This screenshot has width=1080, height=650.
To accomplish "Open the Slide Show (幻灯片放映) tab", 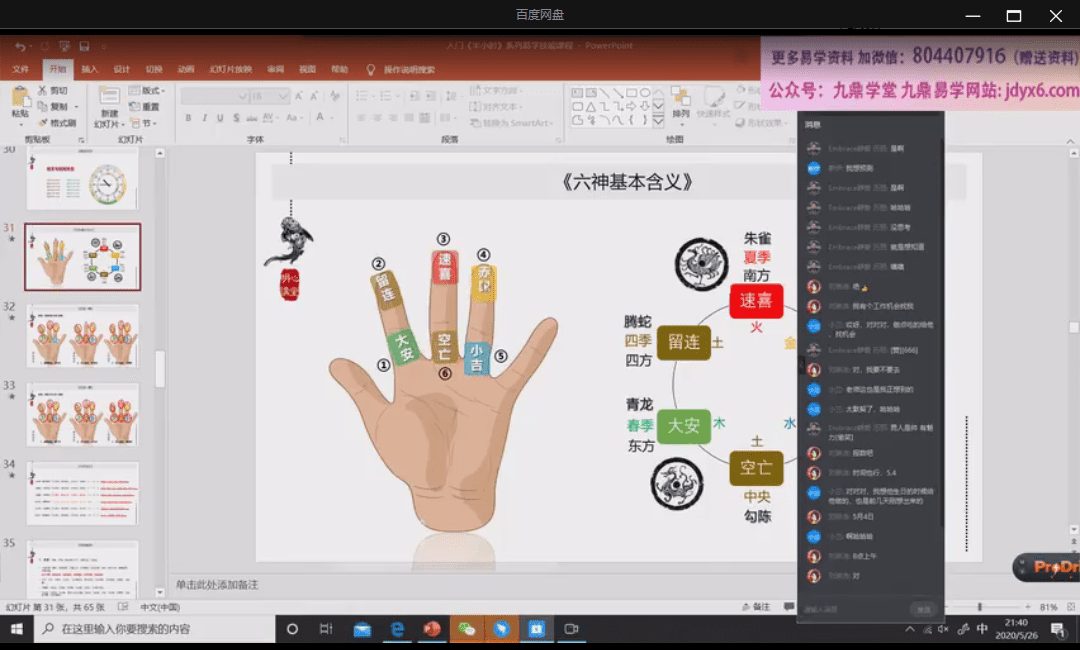I will [x=230, y=69].
